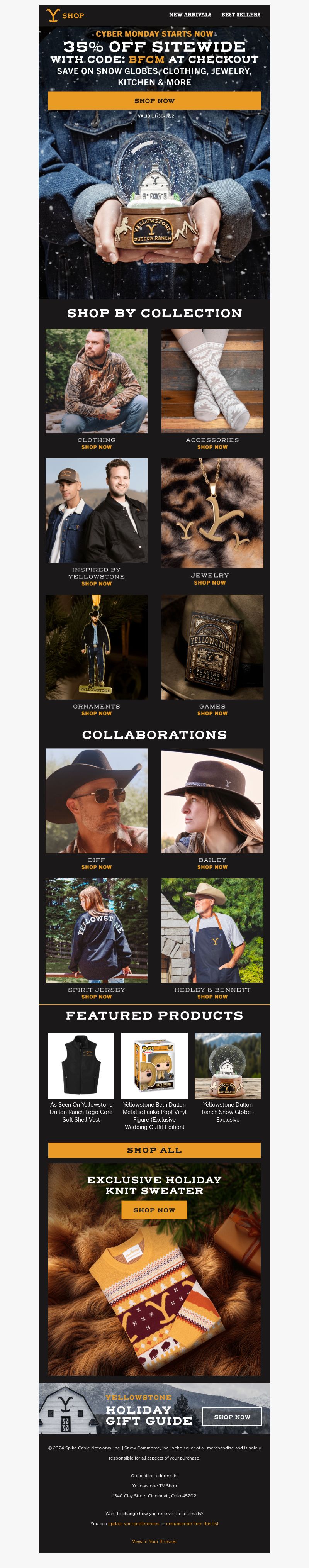Select the Soft Shell Vest product image

pyautogui.click(x=81, y=1066)
